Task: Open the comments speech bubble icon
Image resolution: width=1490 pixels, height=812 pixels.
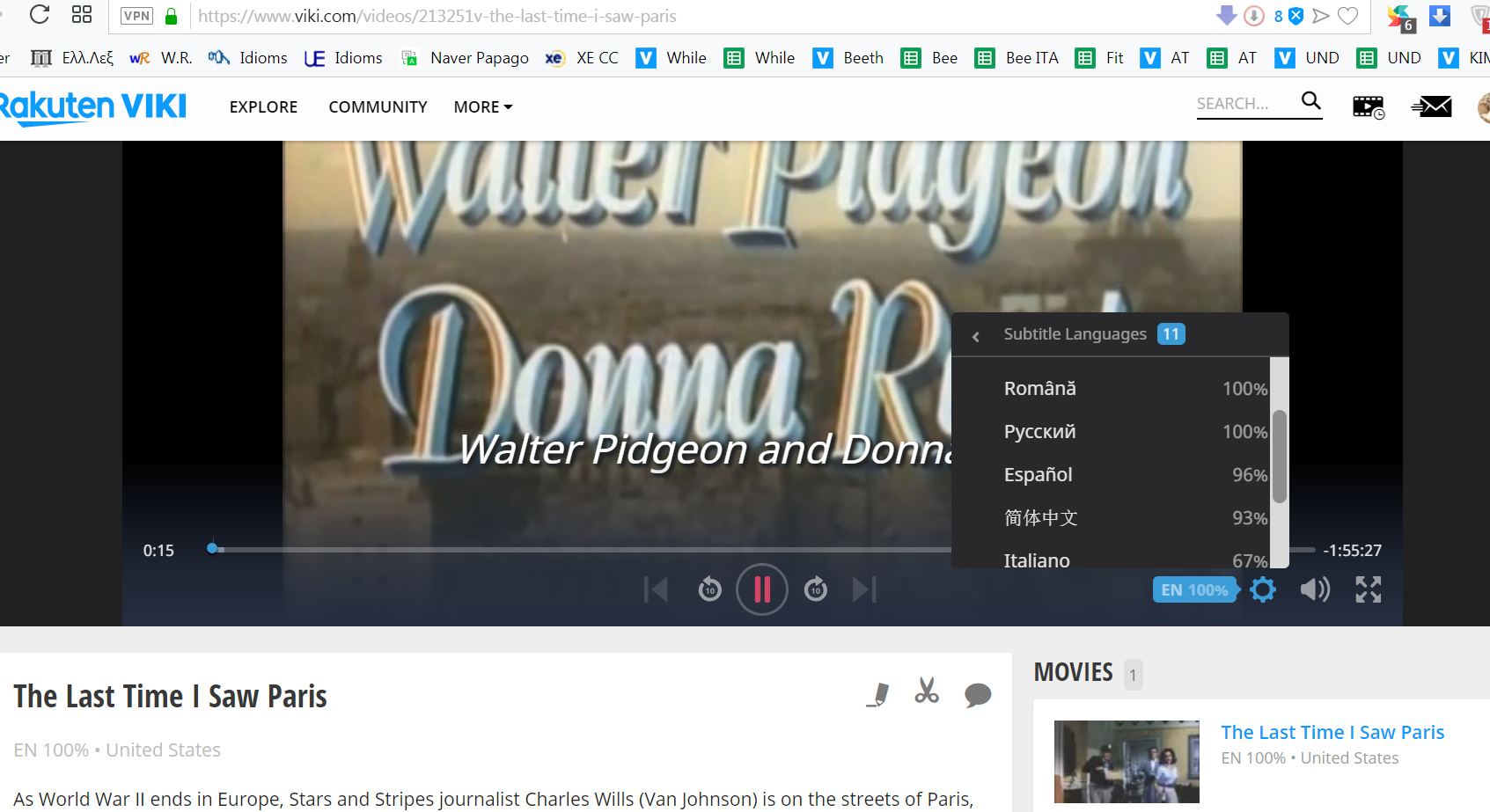Action: tap(978, 695)
